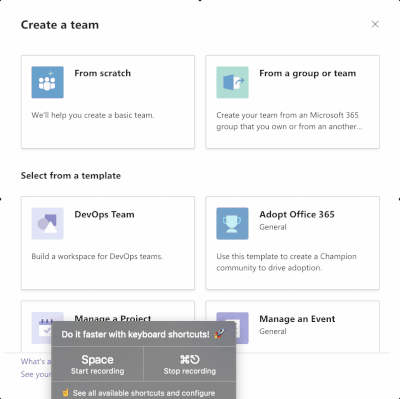
Task: Close the Create a team dialog
Action: point(375,24)
